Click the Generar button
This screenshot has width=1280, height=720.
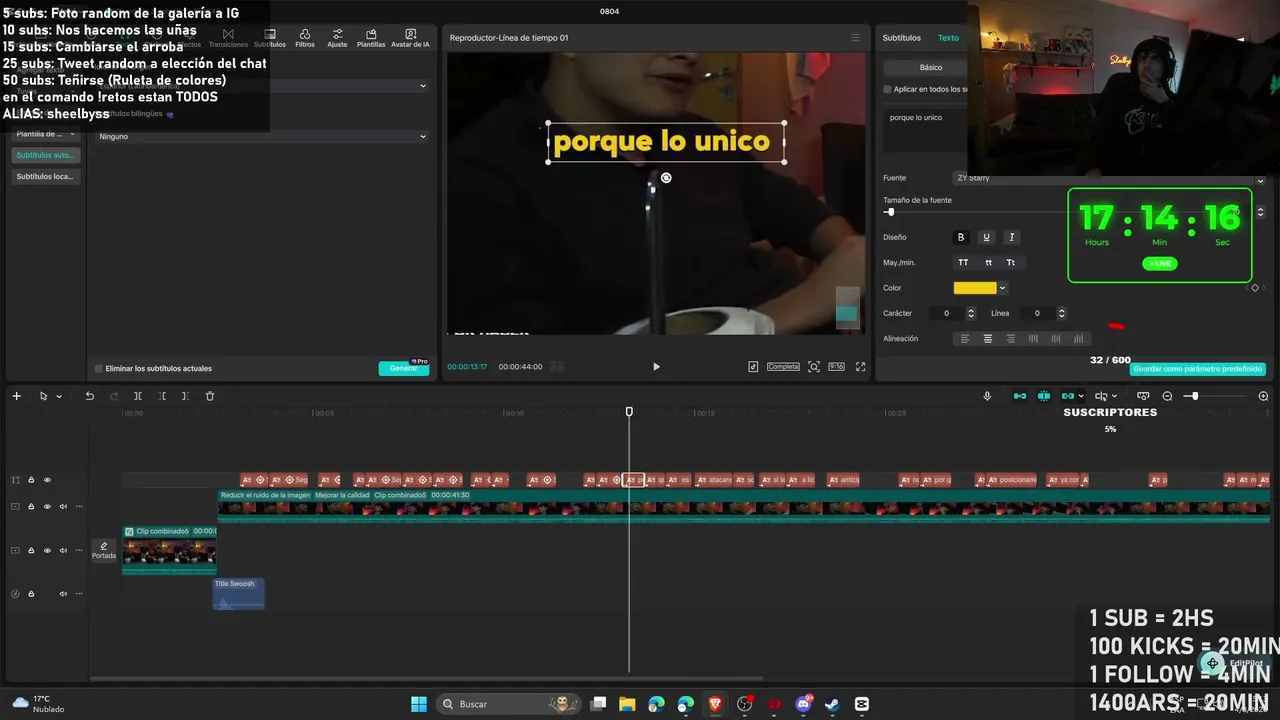click(404, 368)
